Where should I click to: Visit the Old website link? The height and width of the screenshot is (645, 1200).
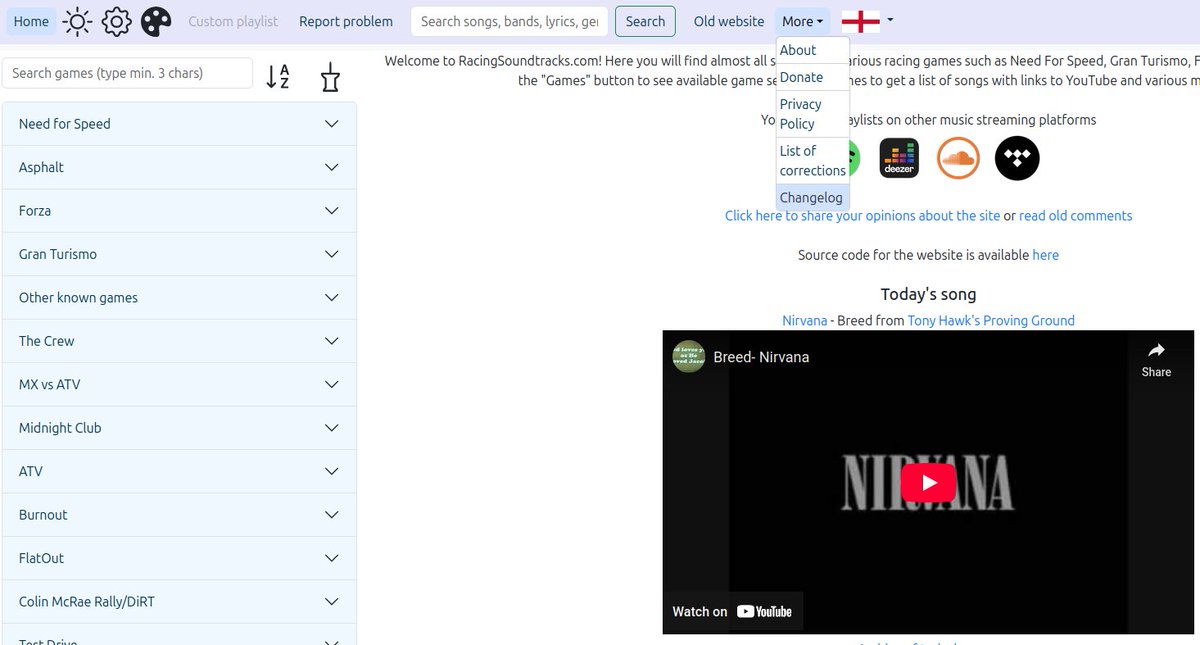coord(729,21)
